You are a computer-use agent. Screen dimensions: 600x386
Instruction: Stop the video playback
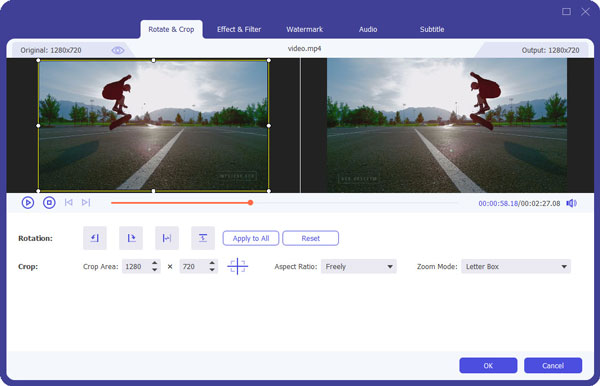[49, 202]
